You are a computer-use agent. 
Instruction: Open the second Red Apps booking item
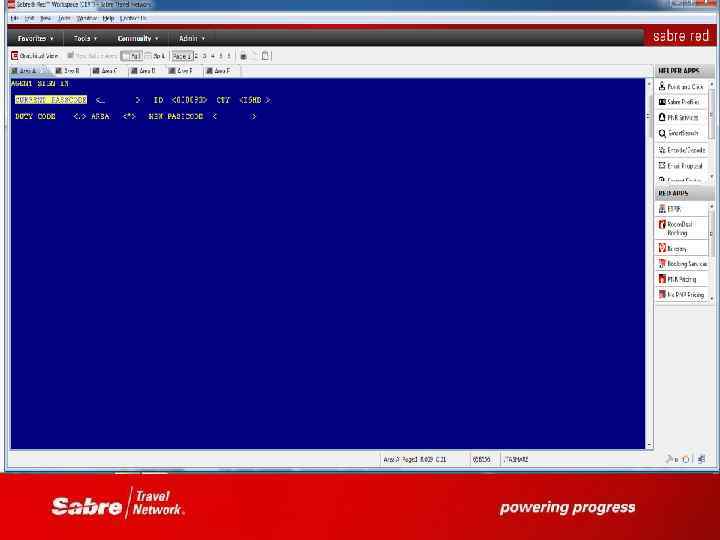[681, 228]
